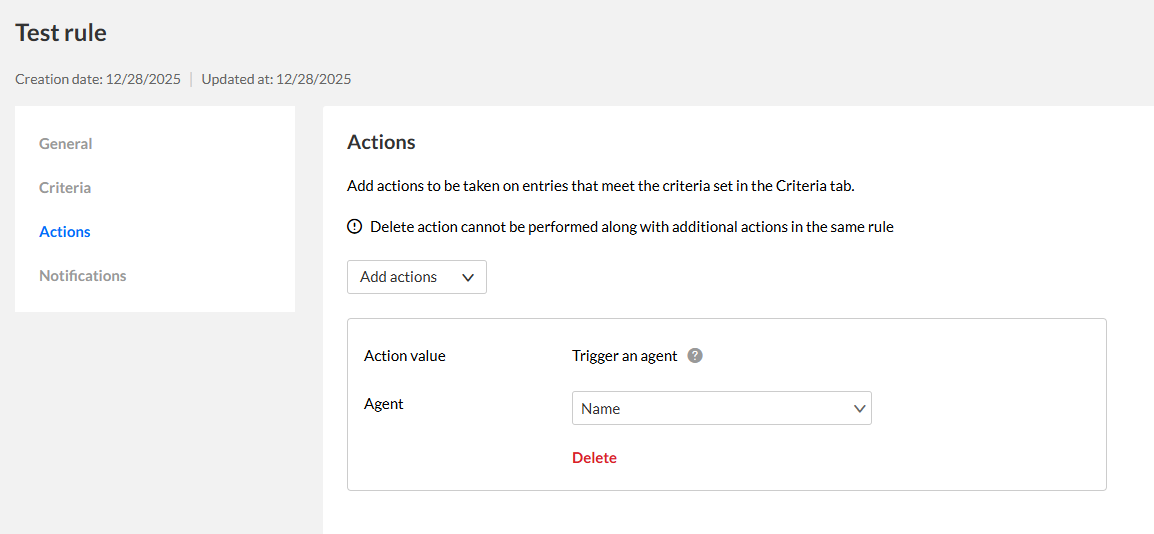Screen dimensions: 1154x534
Task: Delete the Trigger an agent action
Action: coord(594,458)
